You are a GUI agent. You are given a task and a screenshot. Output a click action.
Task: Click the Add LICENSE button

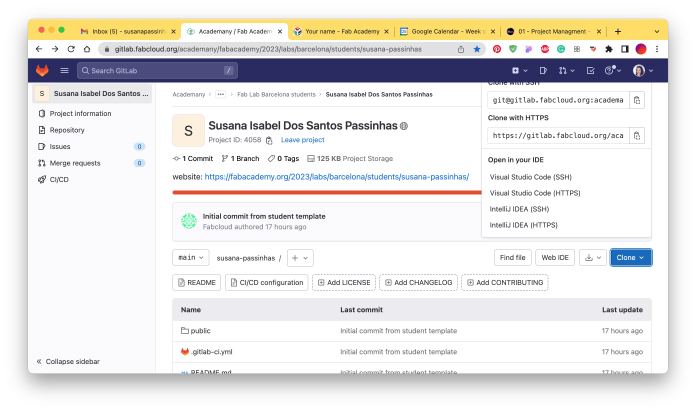pos(344,283)
